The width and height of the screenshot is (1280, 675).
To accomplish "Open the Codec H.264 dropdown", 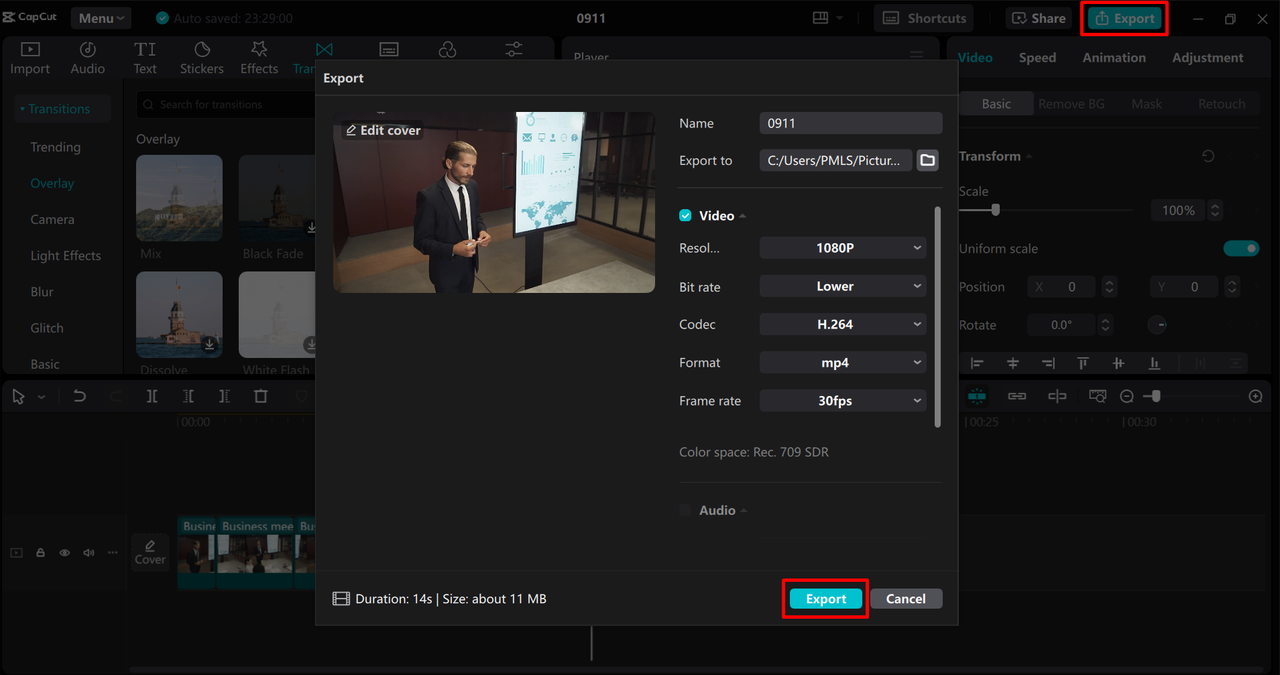I will pos(843,324).
